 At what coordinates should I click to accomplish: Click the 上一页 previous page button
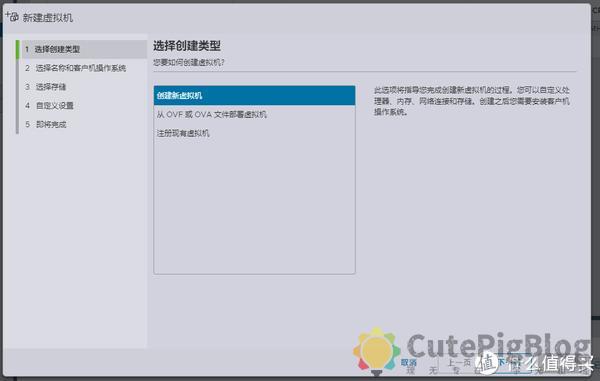tap(459, 363)
